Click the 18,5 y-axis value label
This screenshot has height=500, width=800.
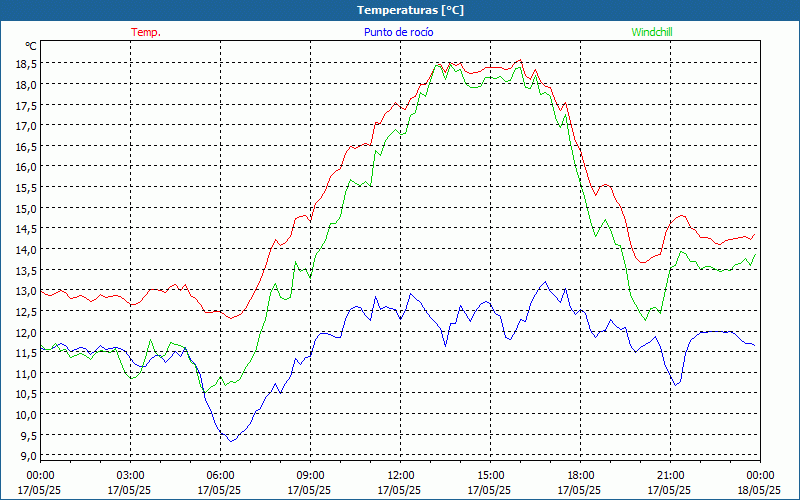click(26, 63)
